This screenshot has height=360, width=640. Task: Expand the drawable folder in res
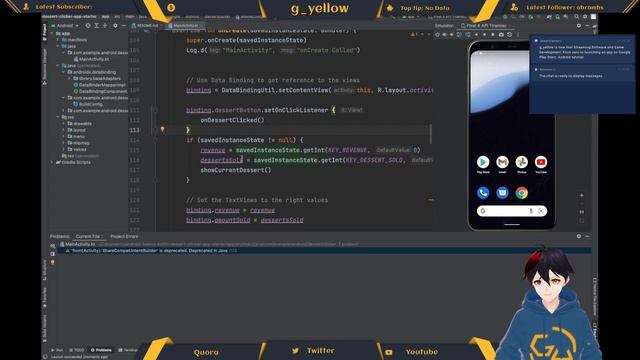(x=64, y=123)
